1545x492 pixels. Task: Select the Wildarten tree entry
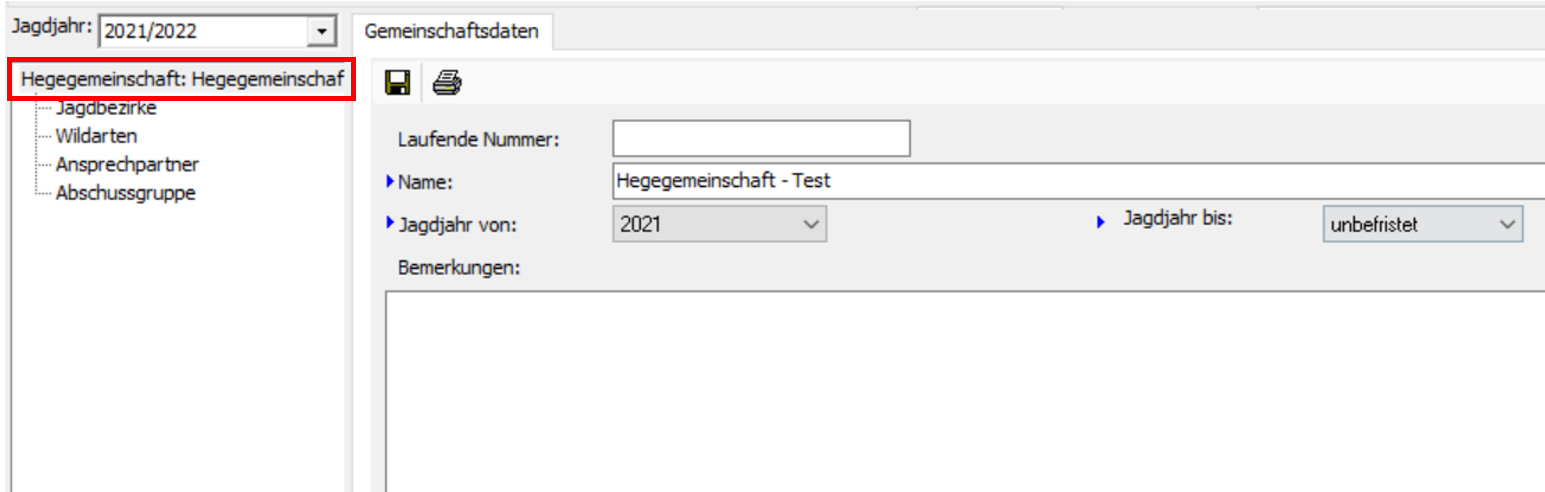[x=96, y=136]
